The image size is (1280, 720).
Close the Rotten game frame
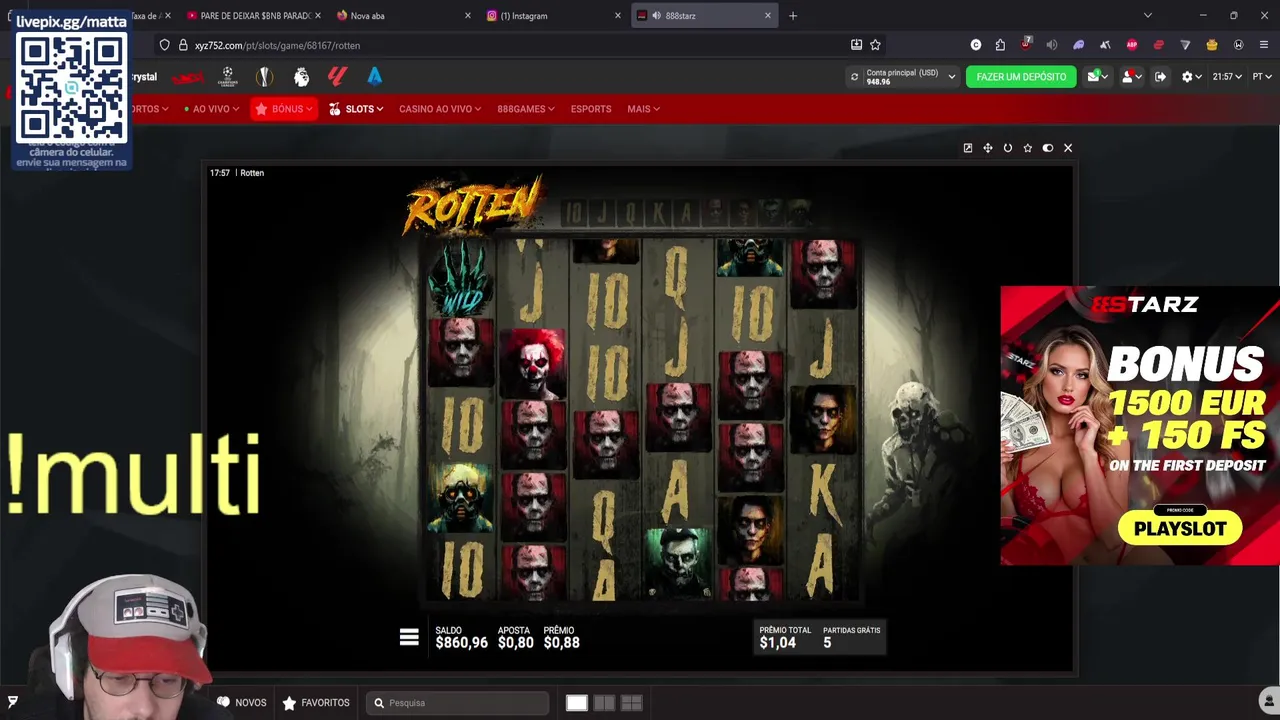pyautogui.click(x=1068, y=148)
